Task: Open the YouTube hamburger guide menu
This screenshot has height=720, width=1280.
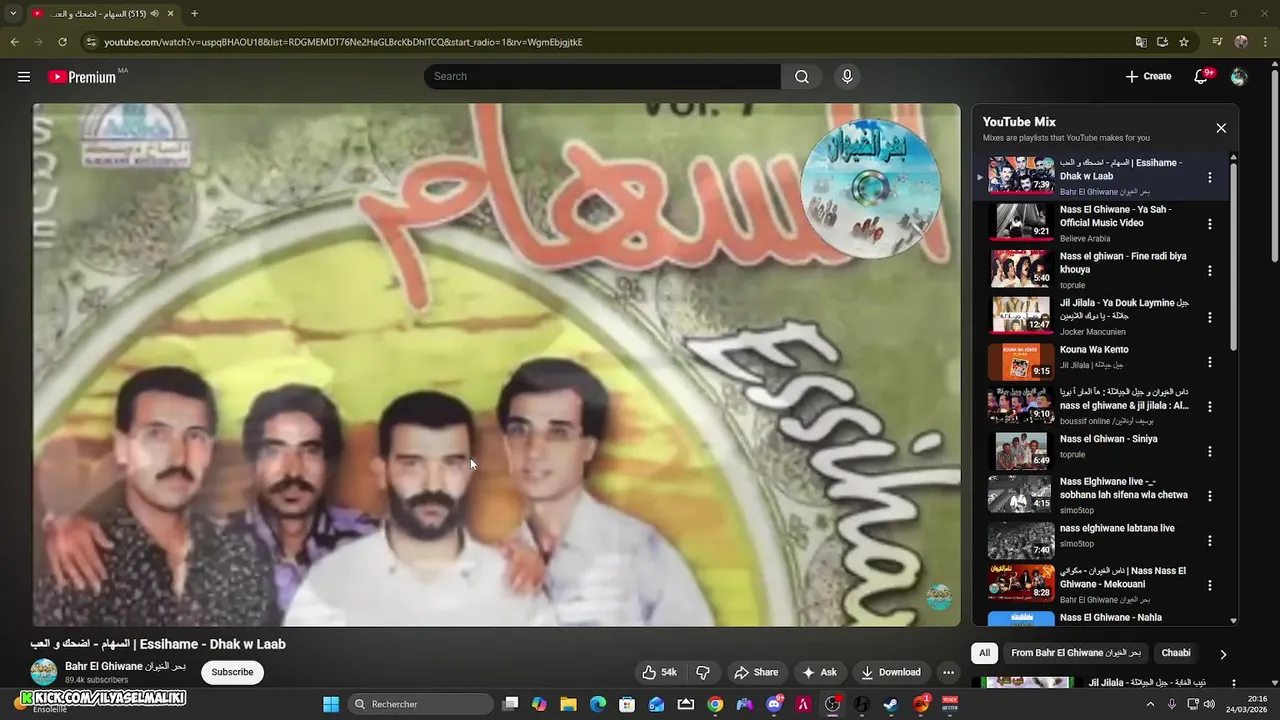Action: coord(24,77)
